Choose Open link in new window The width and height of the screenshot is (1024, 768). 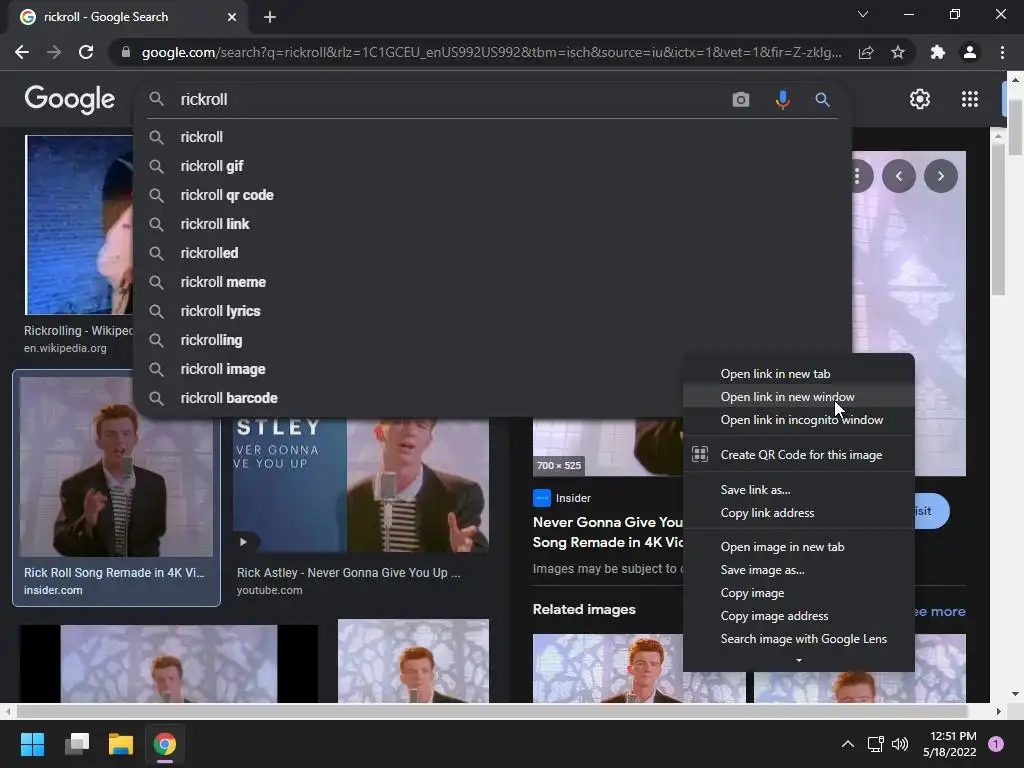coord(799,396)
